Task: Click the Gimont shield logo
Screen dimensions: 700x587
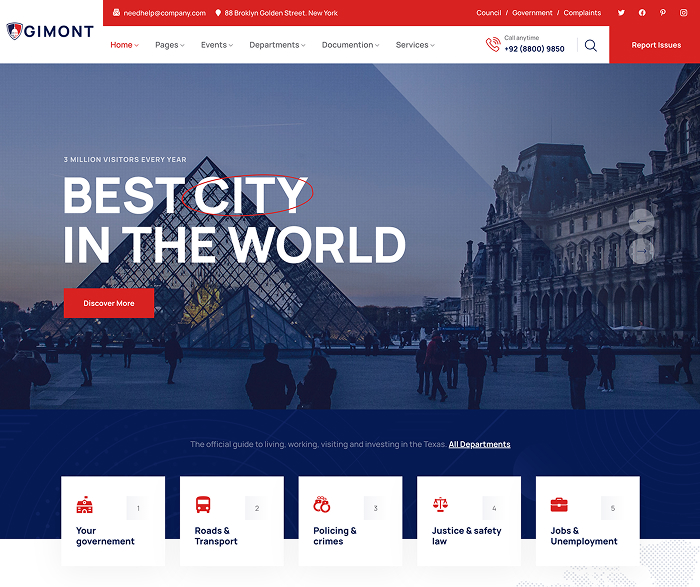Action: click(x=14, y=31)
